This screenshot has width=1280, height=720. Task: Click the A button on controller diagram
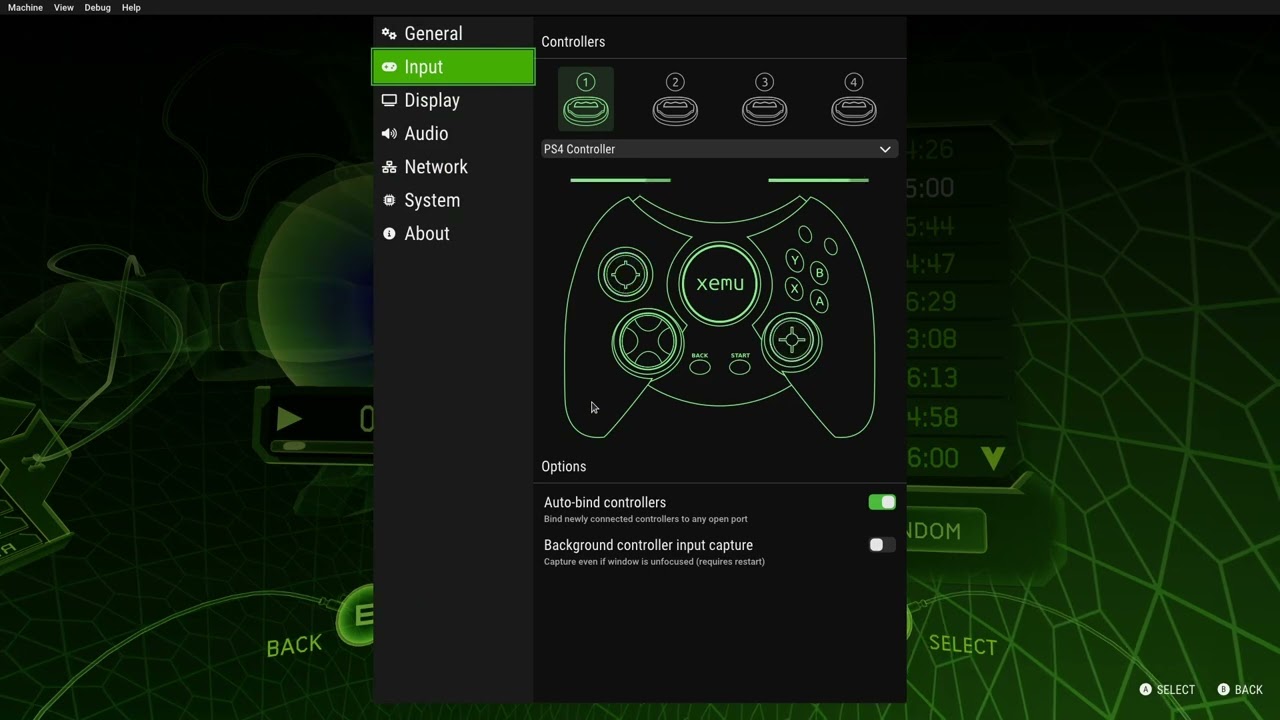point(819,300)
